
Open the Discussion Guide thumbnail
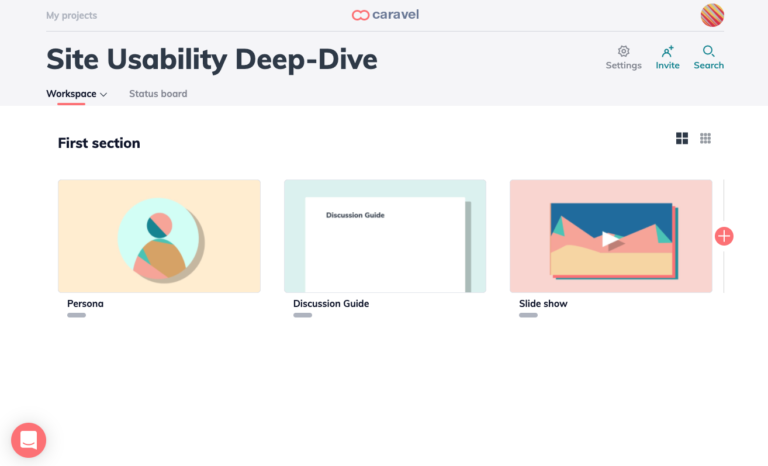[385, 236]
